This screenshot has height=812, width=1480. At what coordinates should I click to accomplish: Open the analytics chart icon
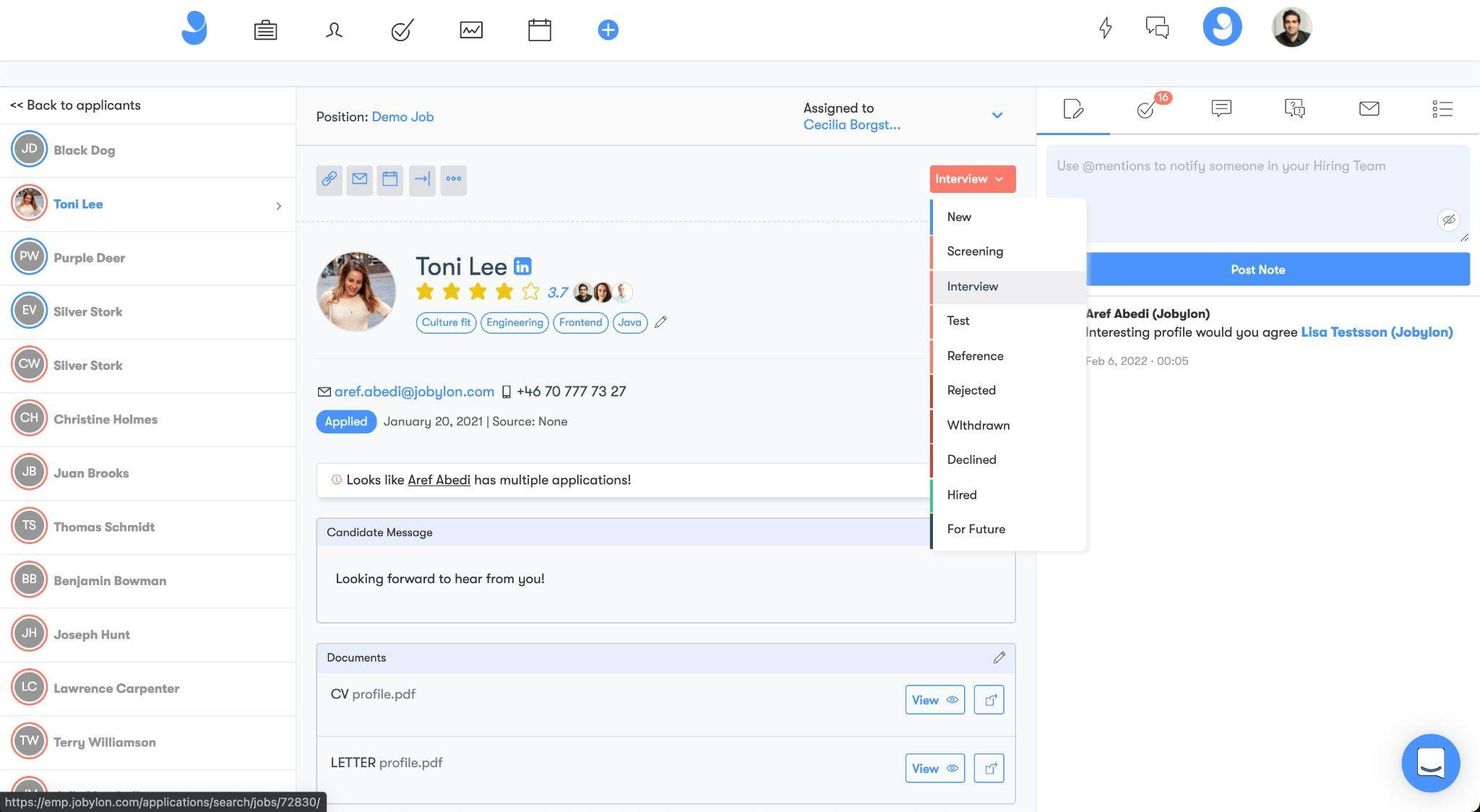click(x=471, y=30)
